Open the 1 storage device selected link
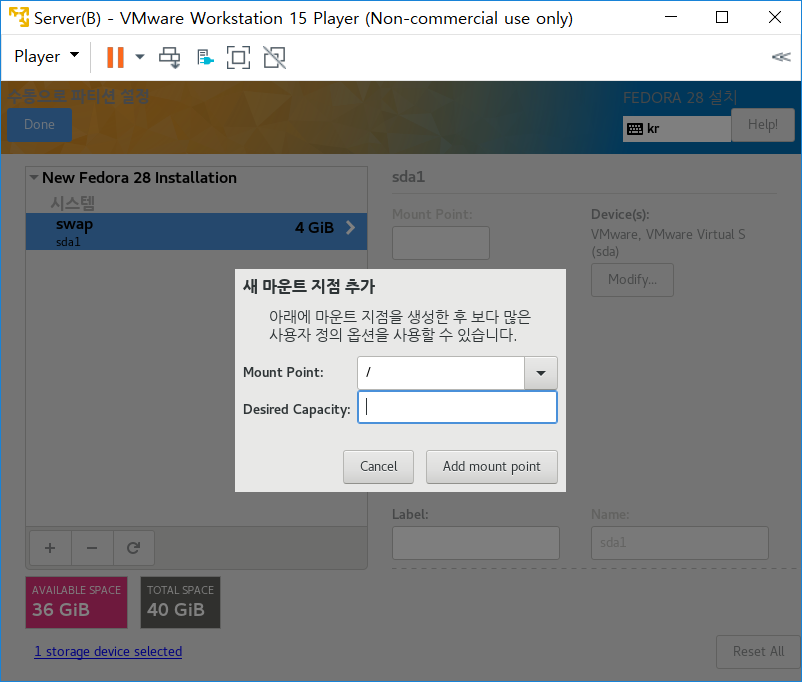Image resolution: width=802 pixels, height=682 pixels. click(108, 651)
